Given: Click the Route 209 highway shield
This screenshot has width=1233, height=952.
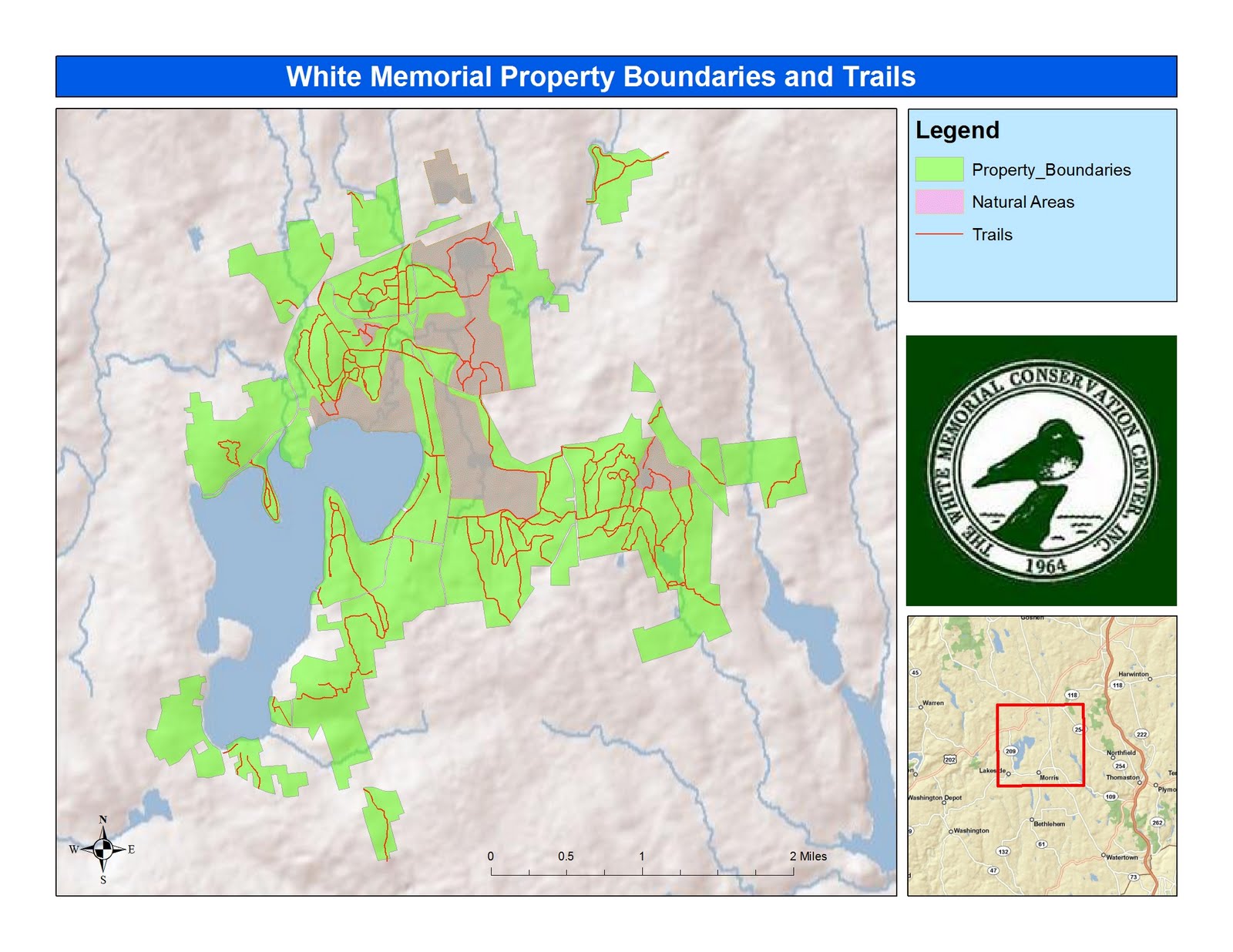Looking at the screenshot, I should pyautogui.click(x=1011, y=751).
